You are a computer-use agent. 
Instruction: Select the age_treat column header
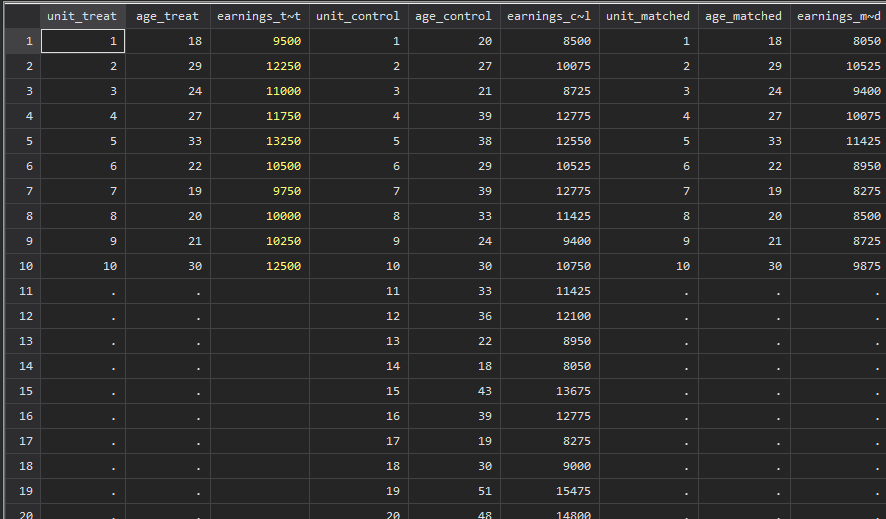pyautogui.click(x=167, y=16)
